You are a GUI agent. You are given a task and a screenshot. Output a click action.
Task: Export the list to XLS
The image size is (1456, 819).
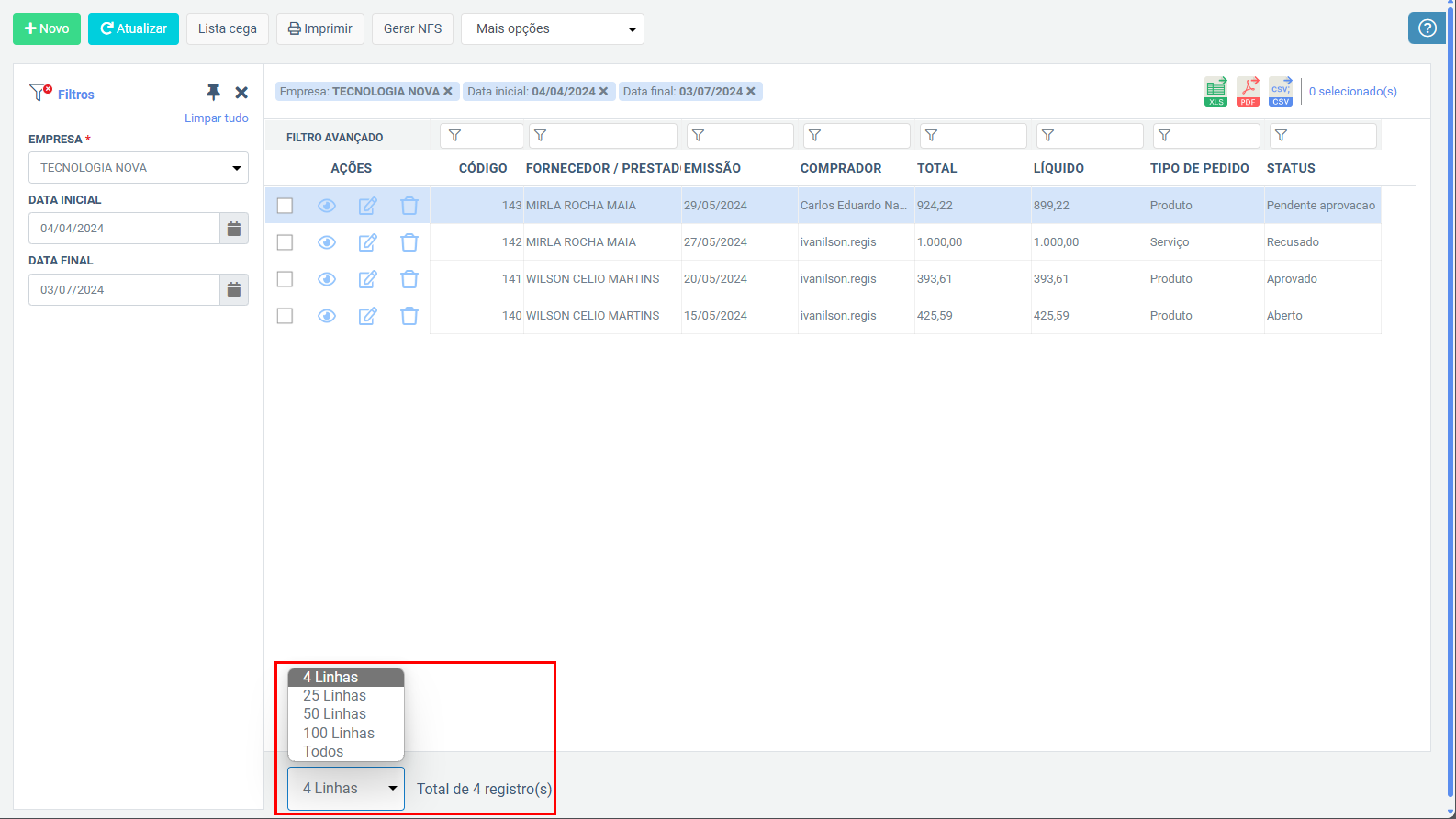[x=1215, y=91]
